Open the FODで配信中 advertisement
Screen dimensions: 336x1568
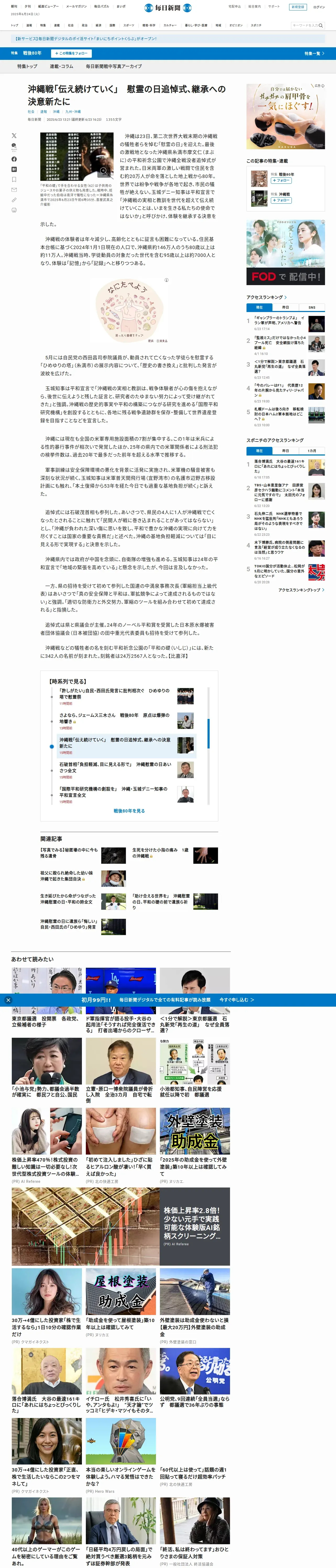[285, 253]
